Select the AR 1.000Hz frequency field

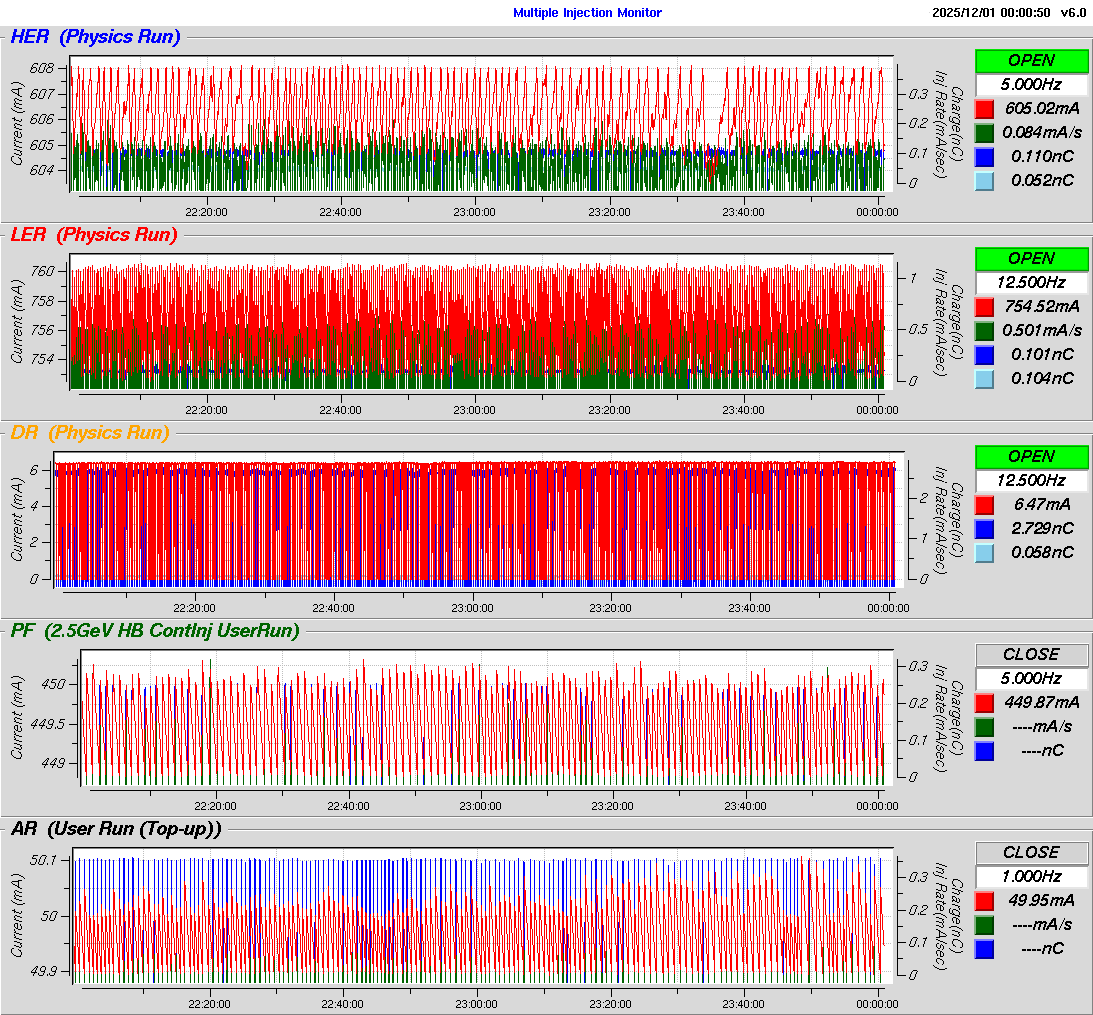pos(1031,876)
